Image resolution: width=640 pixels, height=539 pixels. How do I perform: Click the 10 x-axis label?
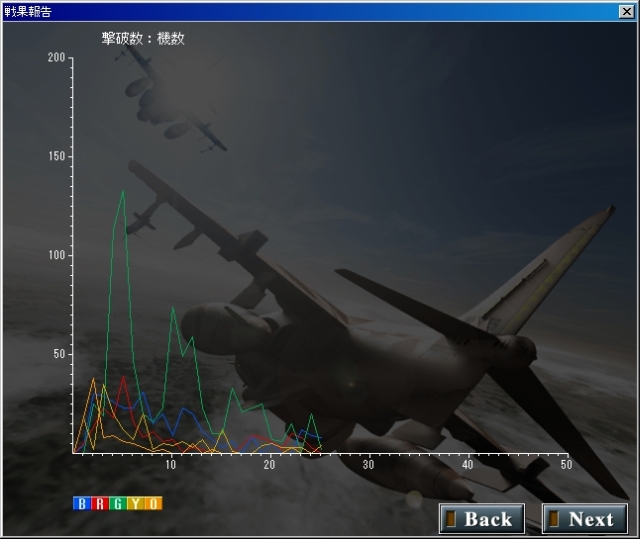click(x=171, y=464)
